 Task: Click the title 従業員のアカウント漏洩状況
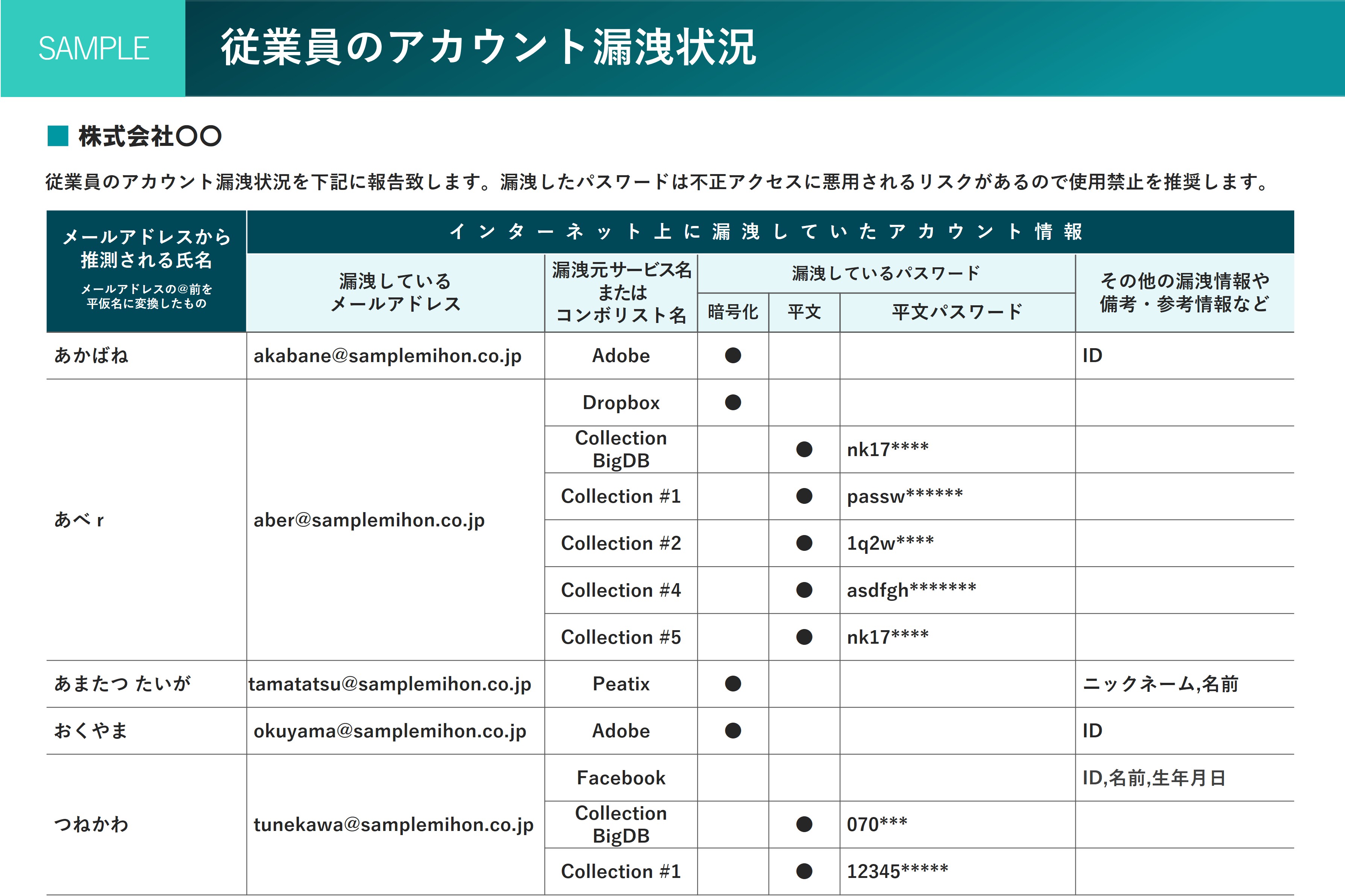pyautogui.click(x=488, y=47)
